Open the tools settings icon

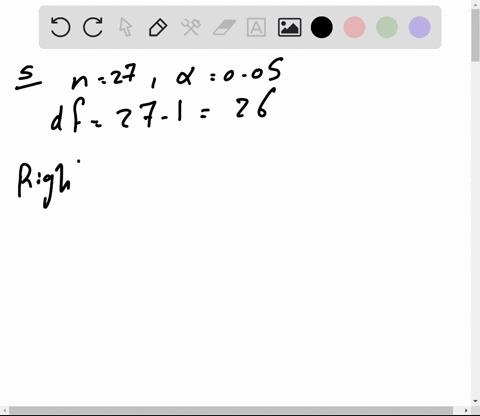click(191, 27)
